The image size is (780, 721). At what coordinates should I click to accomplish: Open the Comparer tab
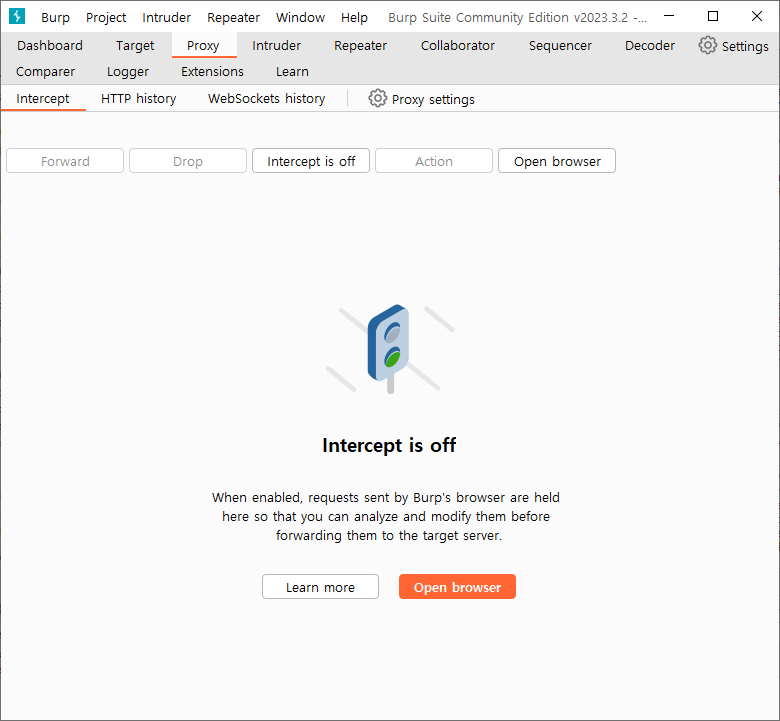(45, 72)
